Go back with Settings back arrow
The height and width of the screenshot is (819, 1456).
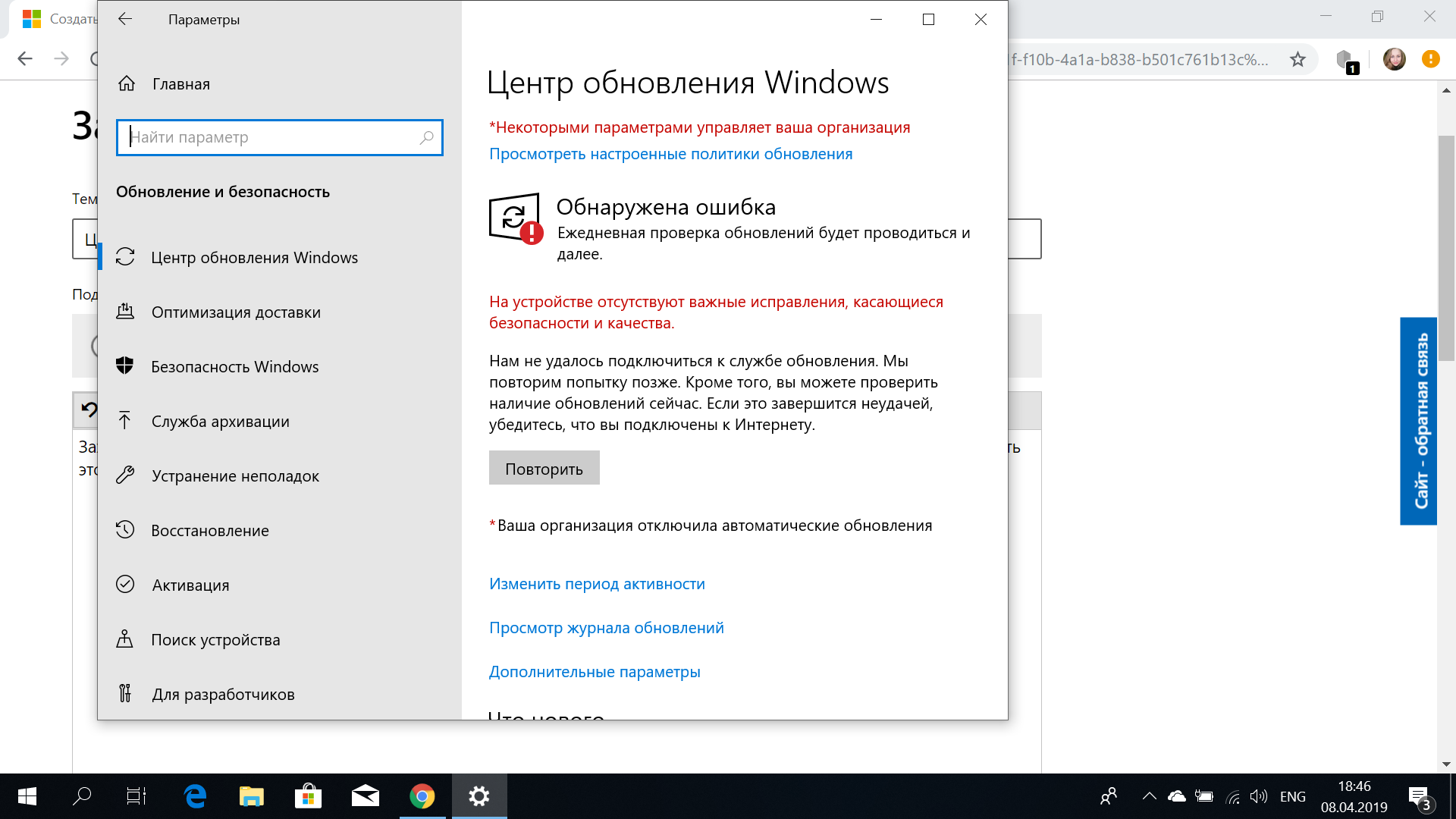pos(125,20)
